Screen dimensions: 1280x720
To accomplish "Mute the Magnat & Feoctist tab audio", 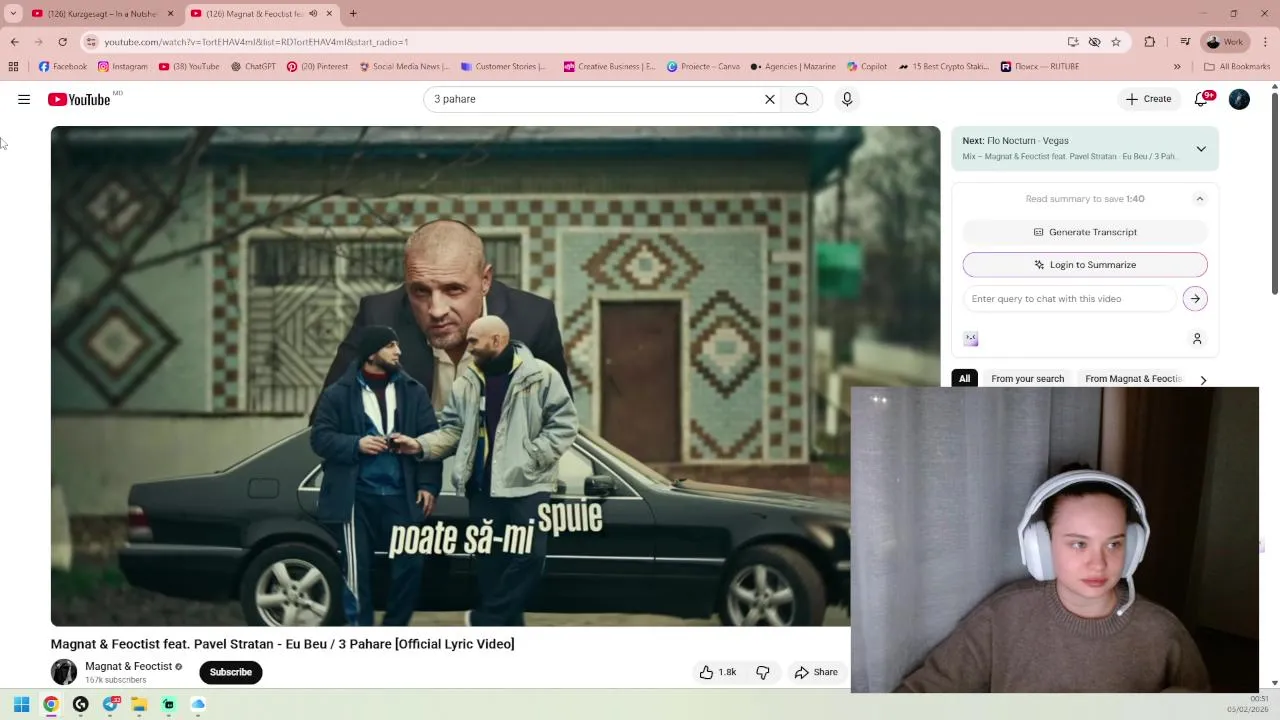I will tap(313, 14).
